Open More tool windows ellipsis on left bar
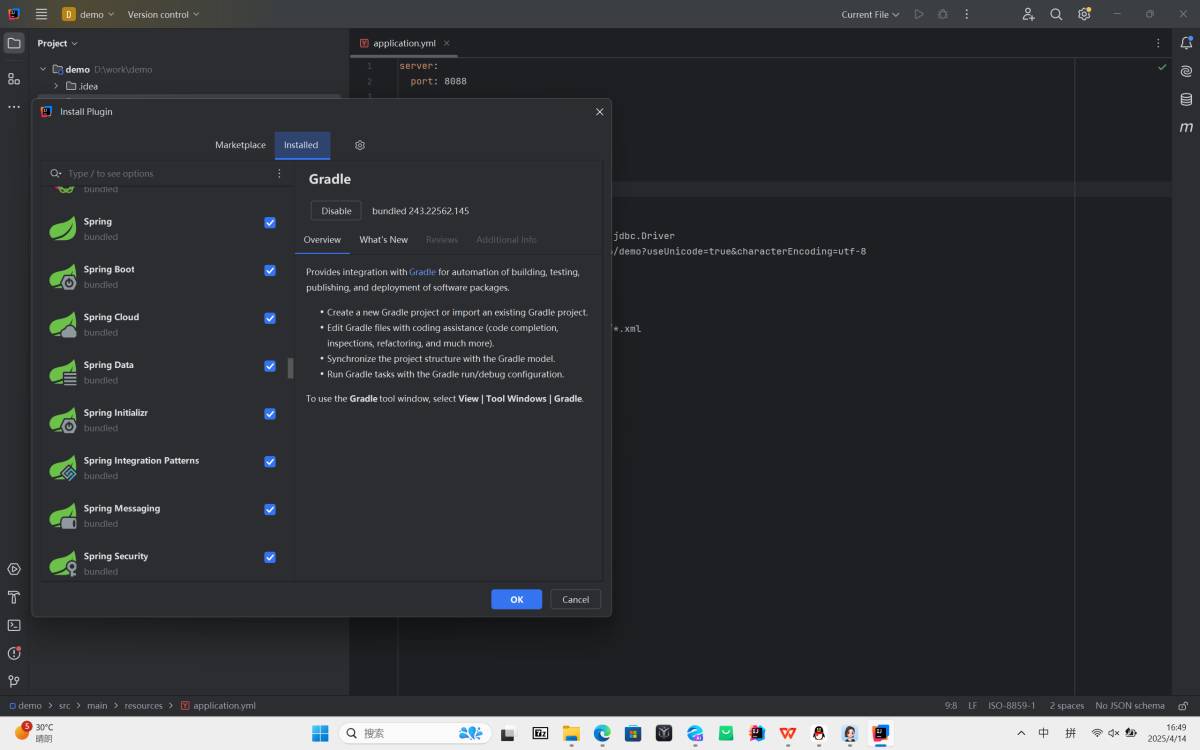 (x=14, y=106)
